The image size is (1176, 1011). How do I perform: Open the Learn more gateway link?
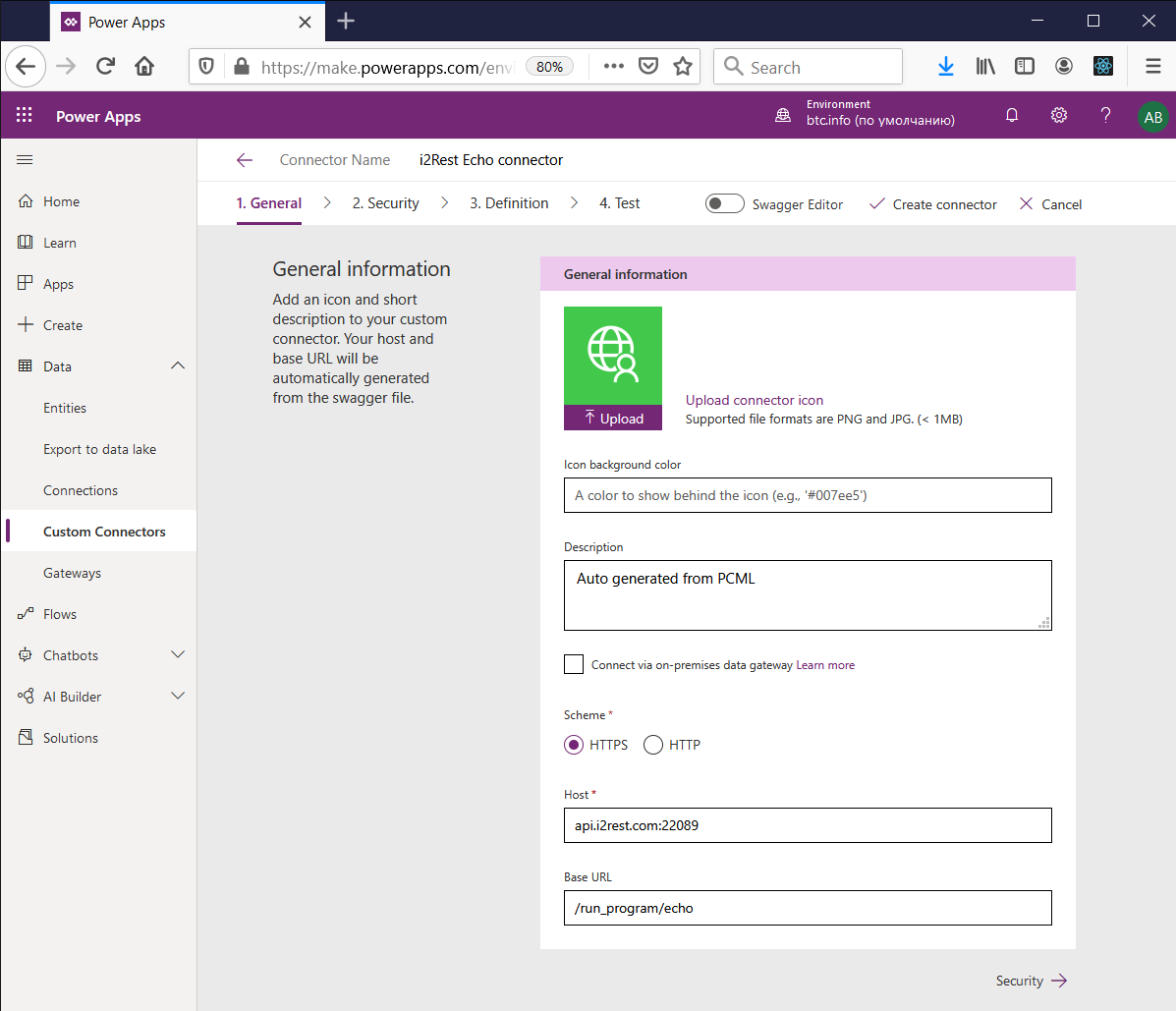(x=825, y=665)
